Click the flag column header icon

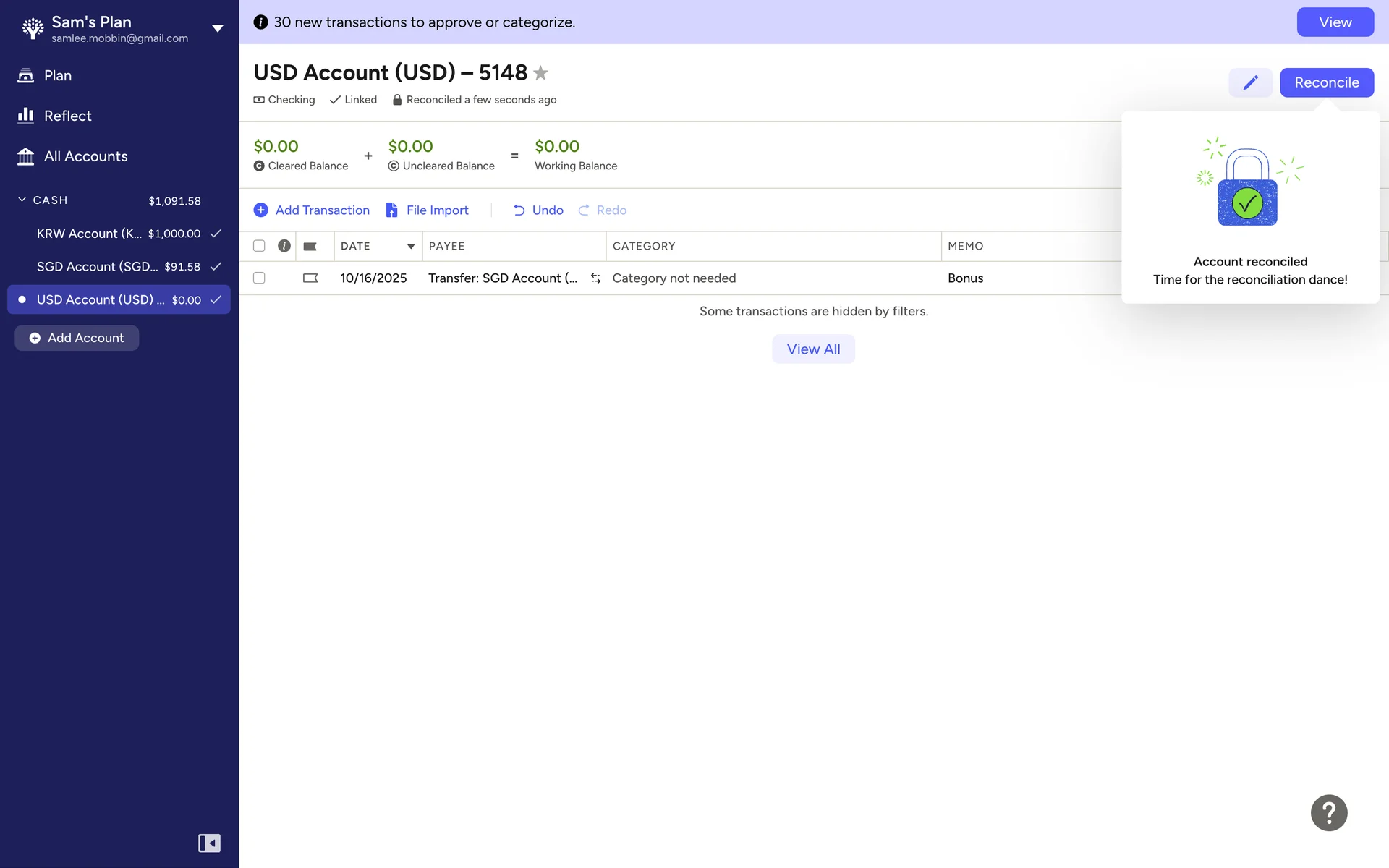(310, 247)
